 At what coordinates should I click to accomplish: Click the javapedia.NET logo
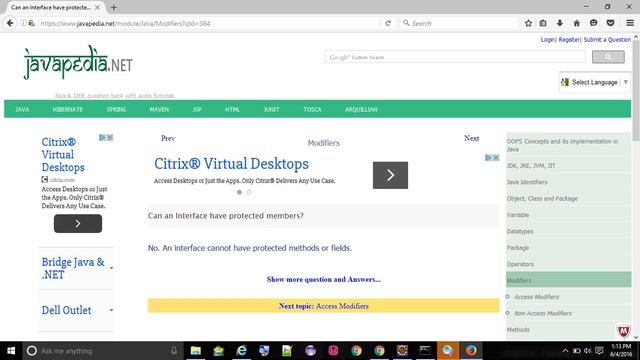[78, 62]
